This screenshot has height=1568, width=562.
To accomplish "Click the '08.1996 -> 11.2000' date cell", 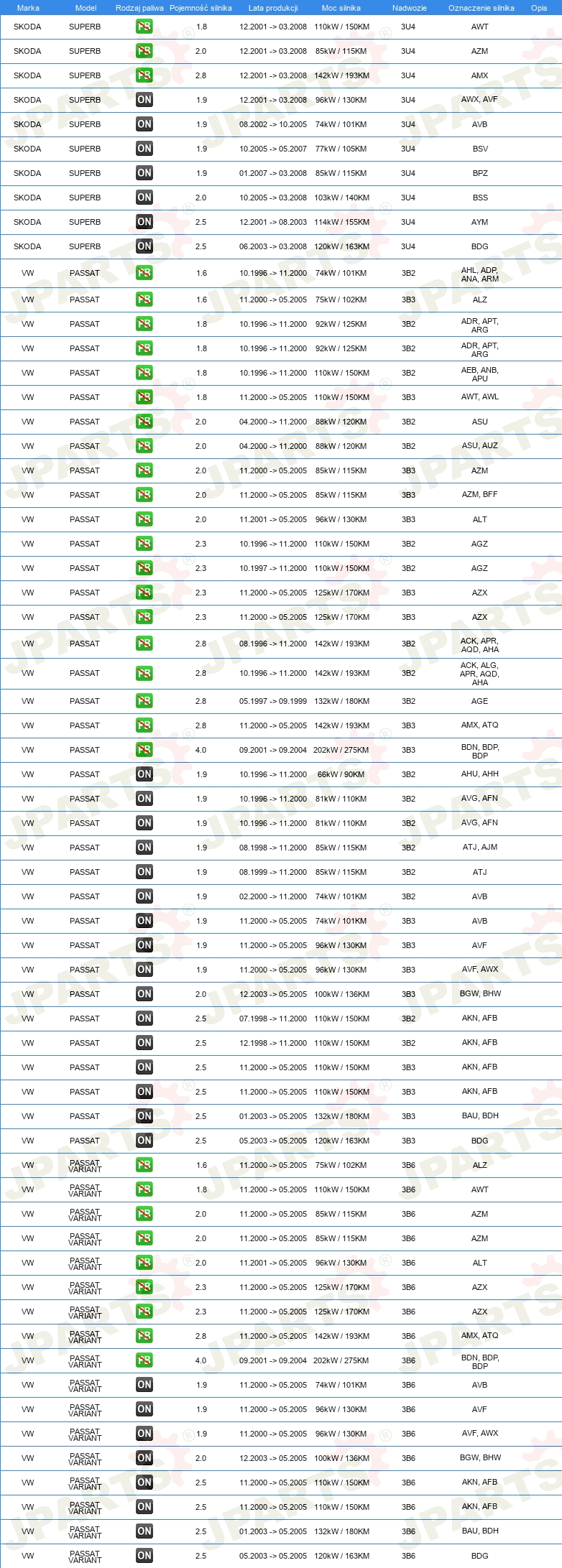I will 273,644.
